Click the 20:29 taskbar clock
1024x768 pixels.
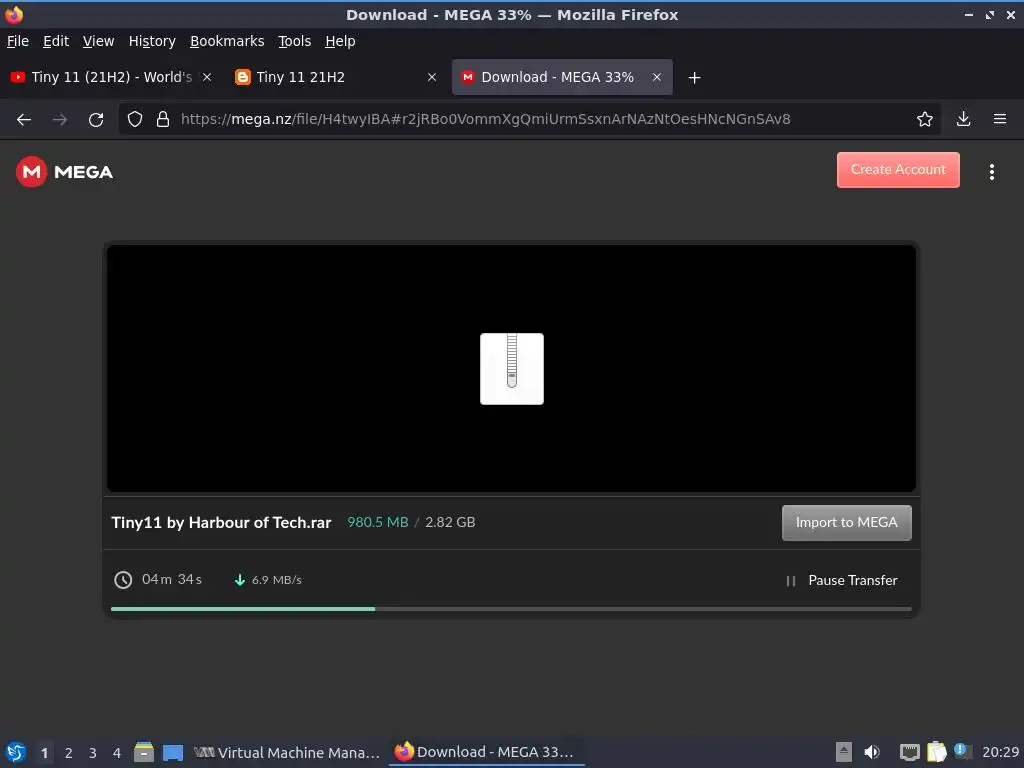(1000, 752)
